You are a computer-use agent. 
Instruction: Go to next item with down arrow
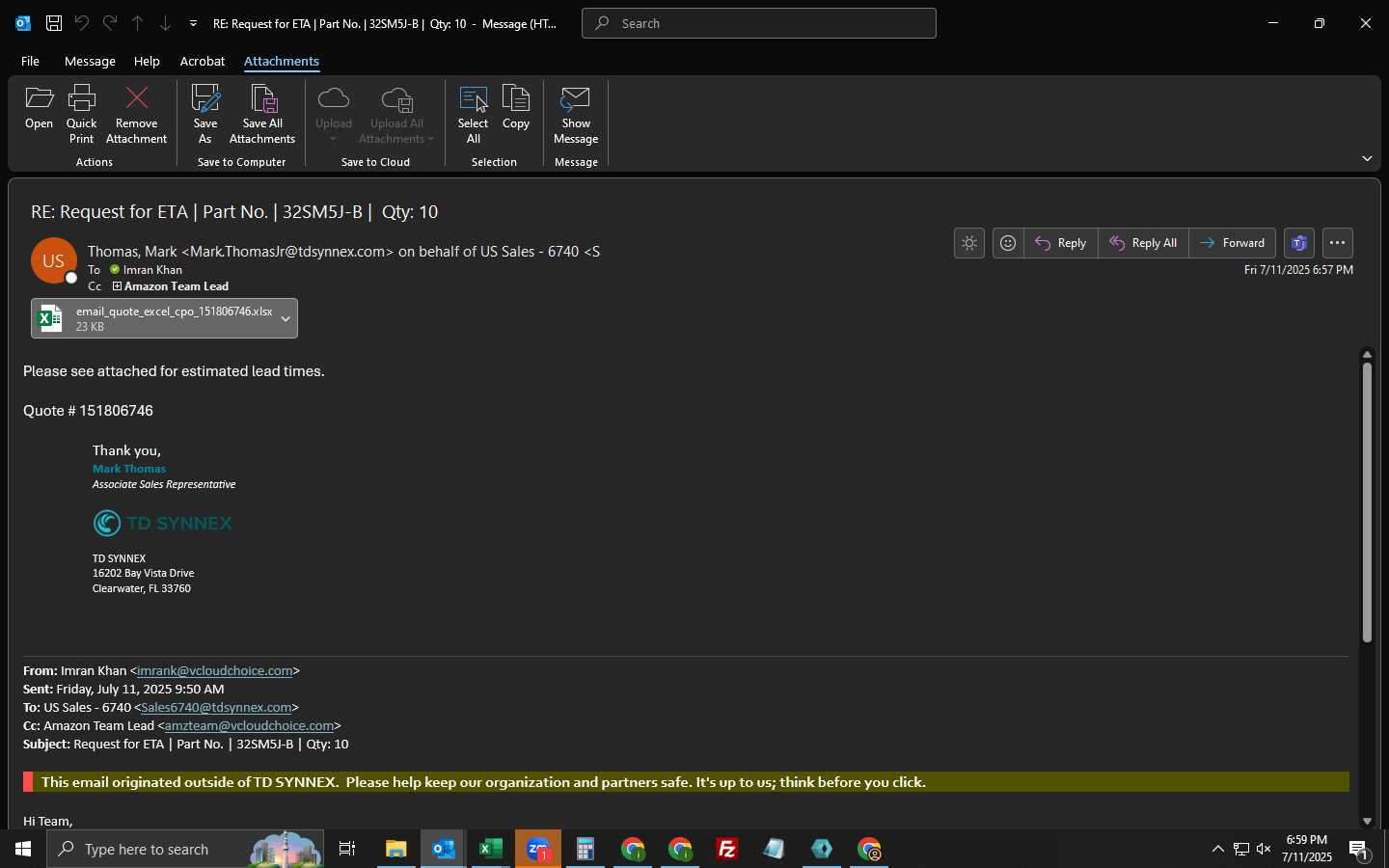click(x=165, y=23)
